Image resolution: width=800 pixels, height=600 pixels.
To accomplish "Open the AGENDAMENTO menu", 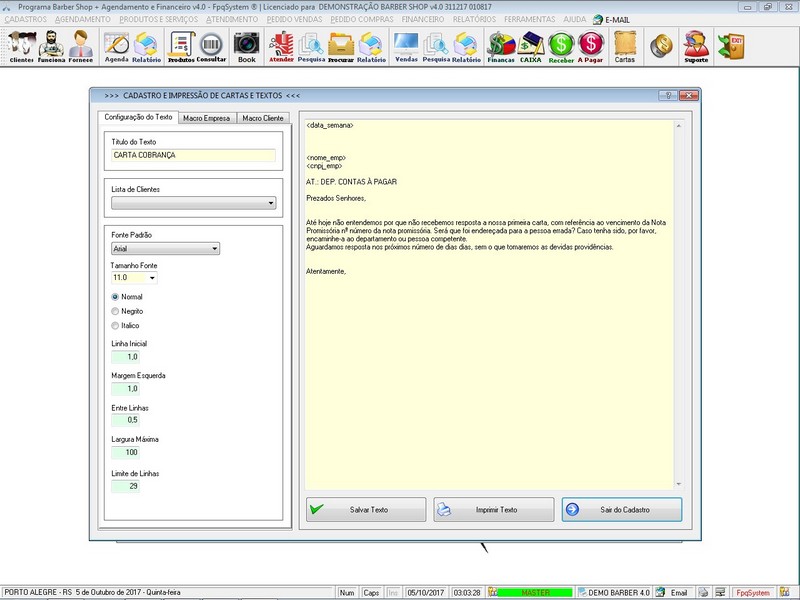I will [x=83, y=19].
